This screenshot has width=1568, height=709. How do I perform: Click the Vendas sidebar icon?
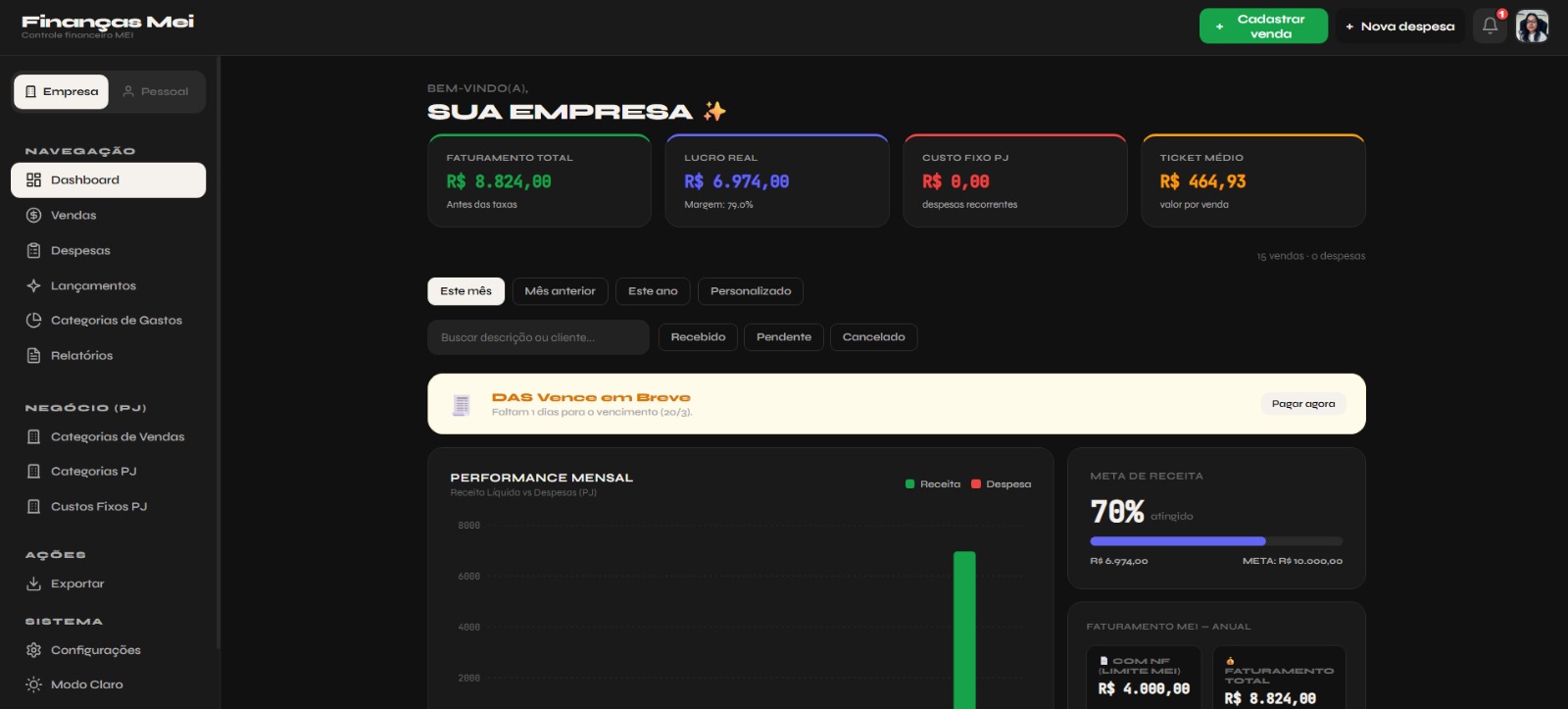[x=33, y=216]
